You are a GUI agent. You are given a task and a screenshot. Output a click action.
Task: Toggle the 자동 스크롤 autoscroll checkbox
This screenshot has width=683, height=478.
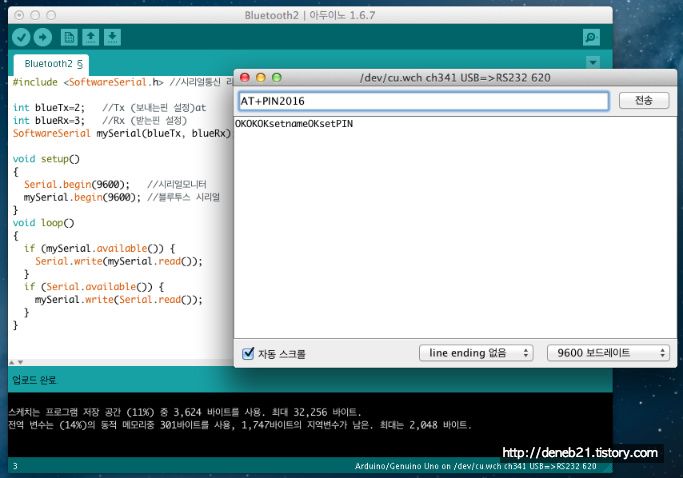(248, 353)
